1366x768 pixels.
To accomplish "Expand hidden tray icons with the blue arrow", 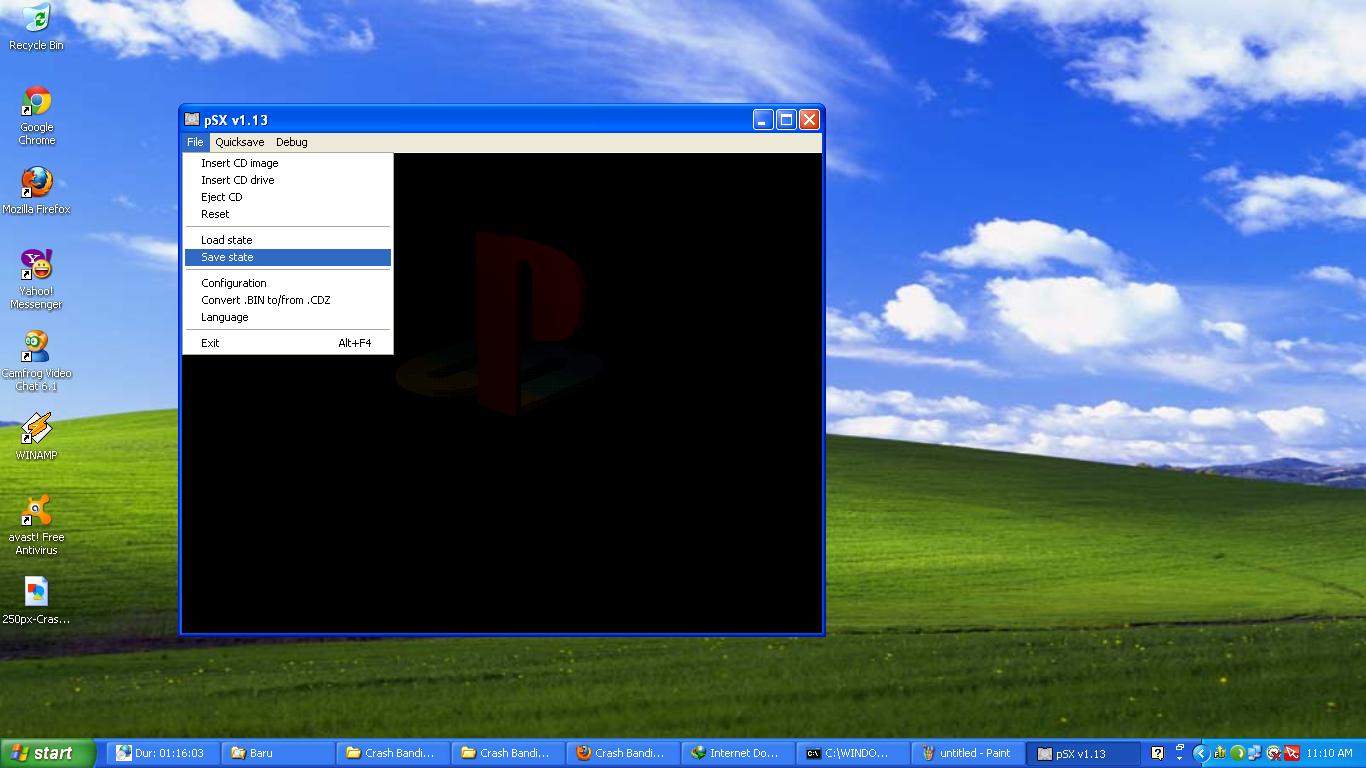I will 1202,753.
